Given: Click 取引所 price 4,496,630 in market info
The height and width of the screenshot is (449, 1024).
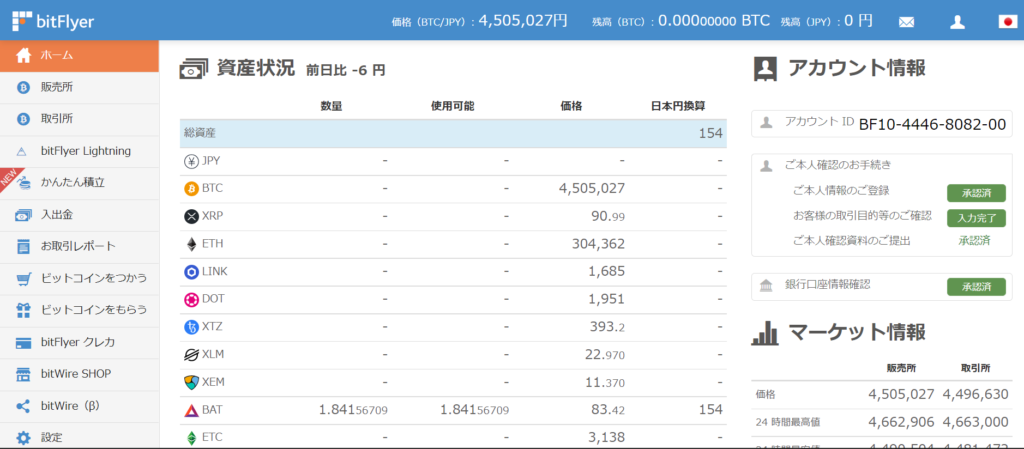Looking at the screenshot, I should (974, 394).
